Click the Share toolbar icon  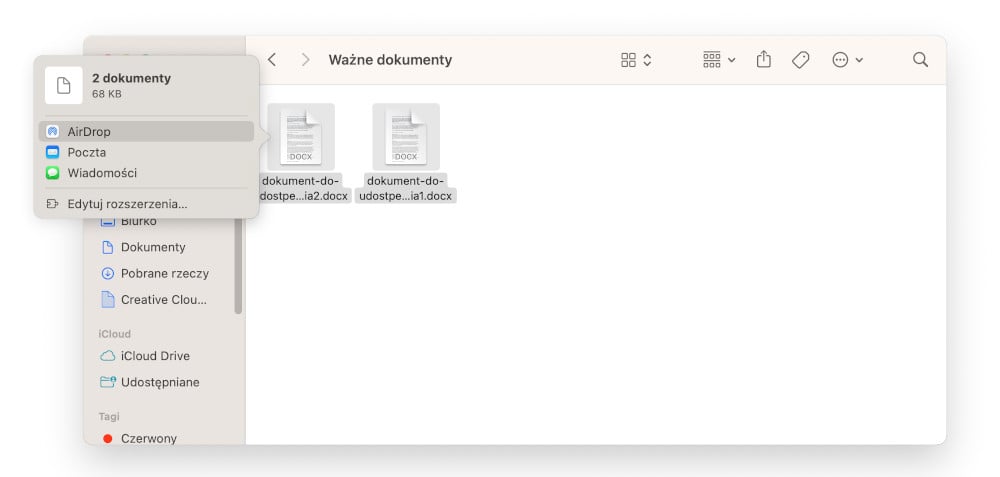click(x=763, y=59)
